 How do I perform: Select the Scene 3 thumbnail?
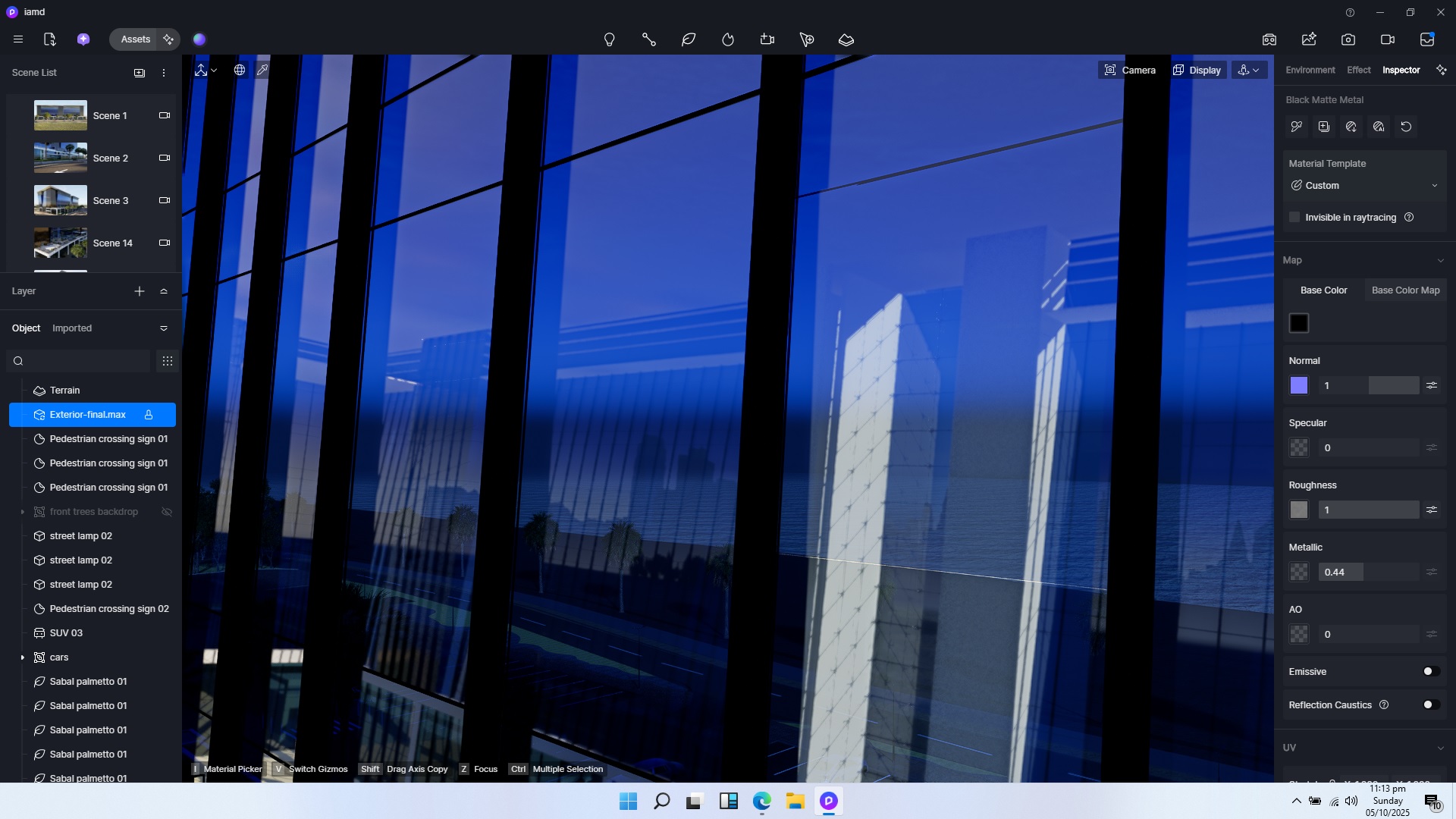coord(61,201)
